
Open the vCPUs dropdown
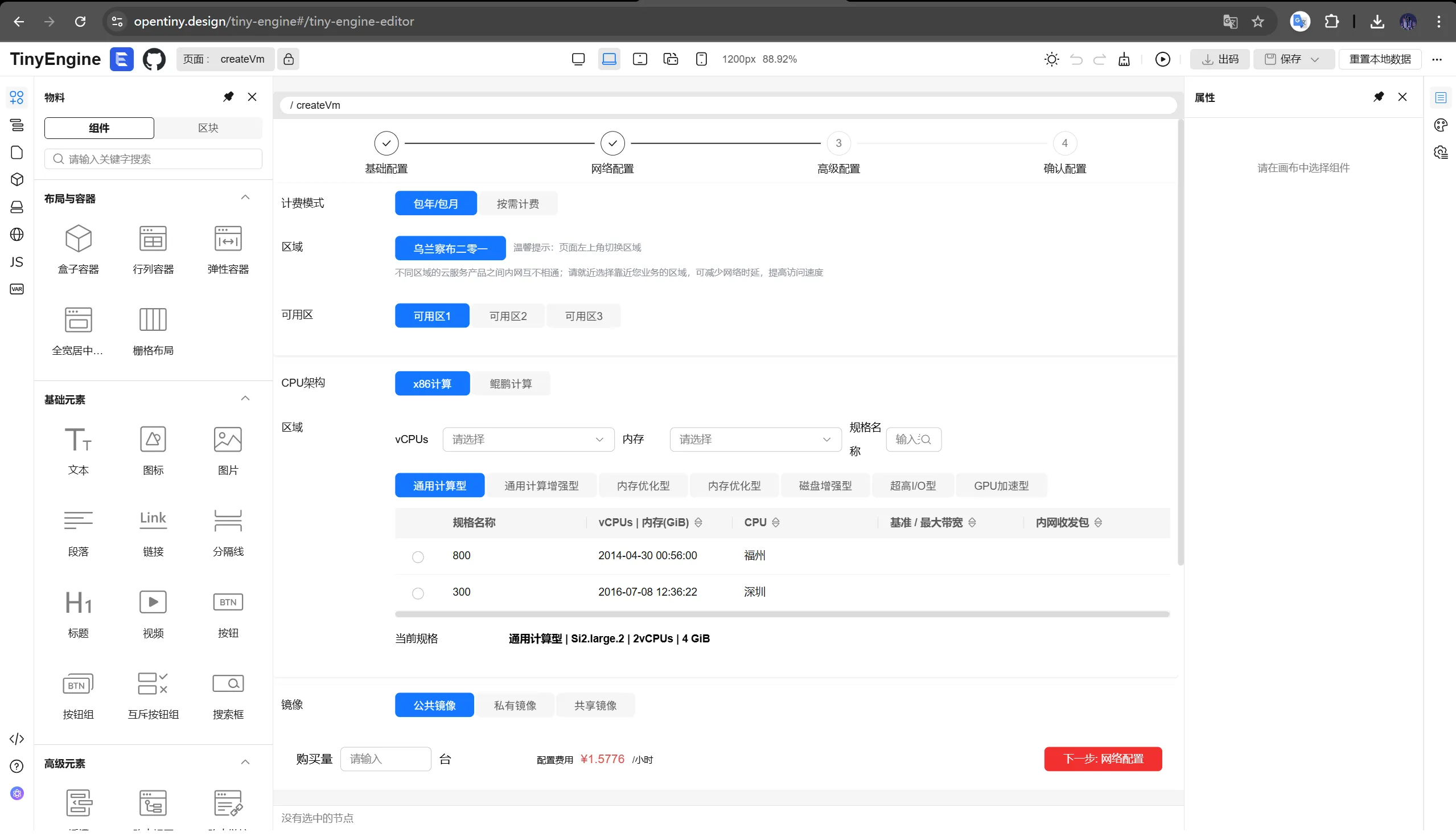(528, 439)
